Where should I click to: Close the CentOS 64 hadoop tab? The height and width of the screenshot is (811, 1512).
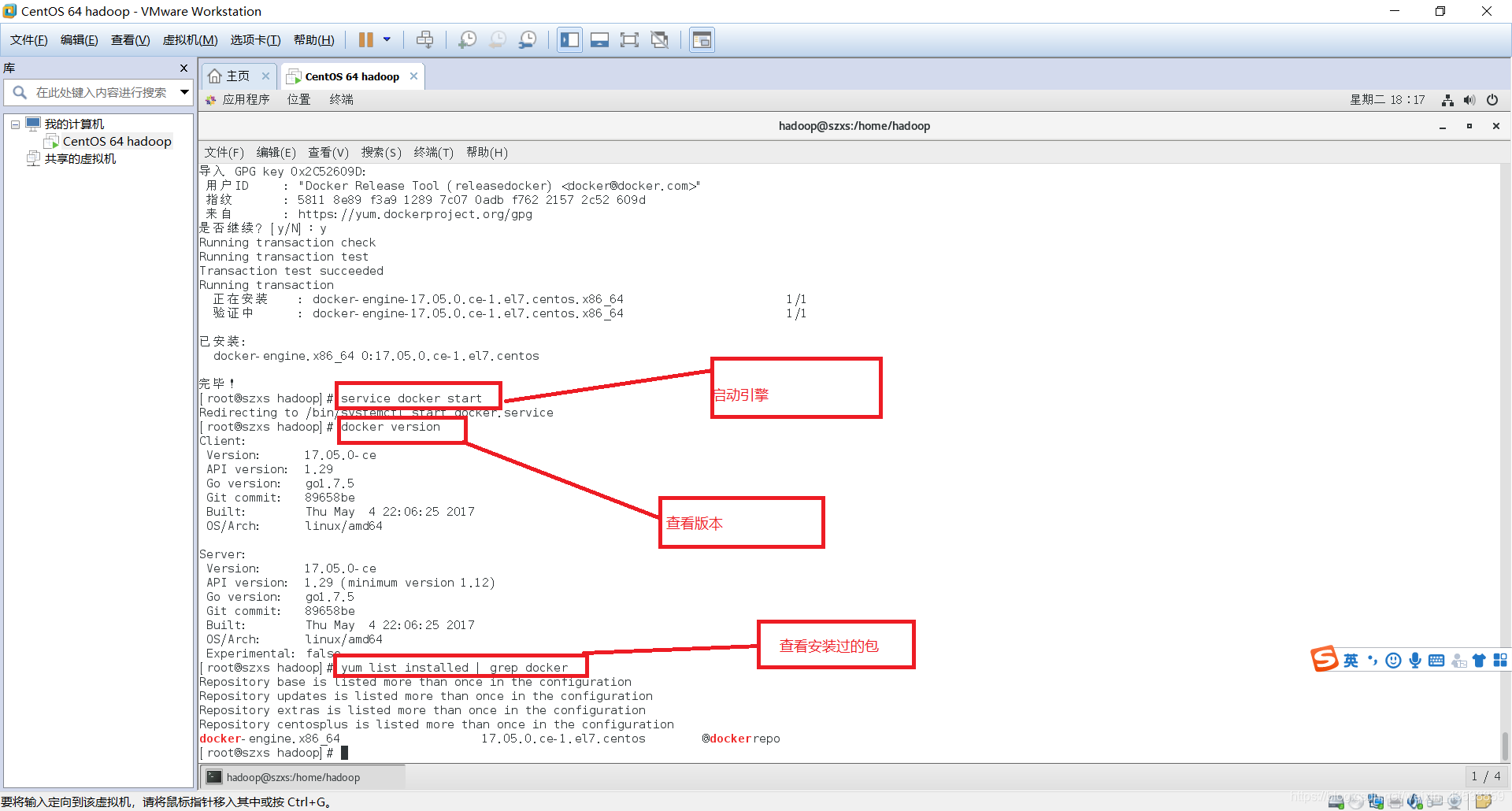tap(413, 76)
